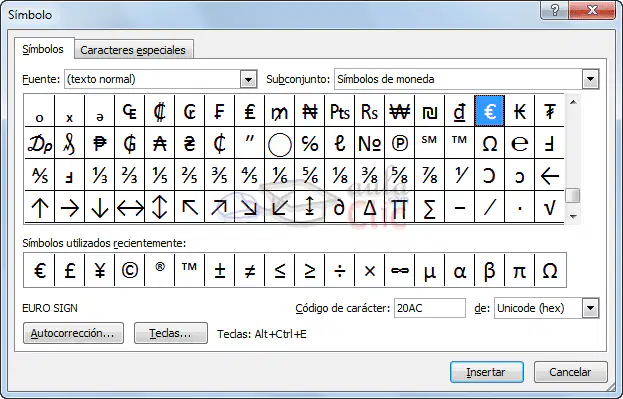The image size is (623, 399).
Task: Open the Unicode (hex) encoding dropdown
Action: [x=590, y=308]
